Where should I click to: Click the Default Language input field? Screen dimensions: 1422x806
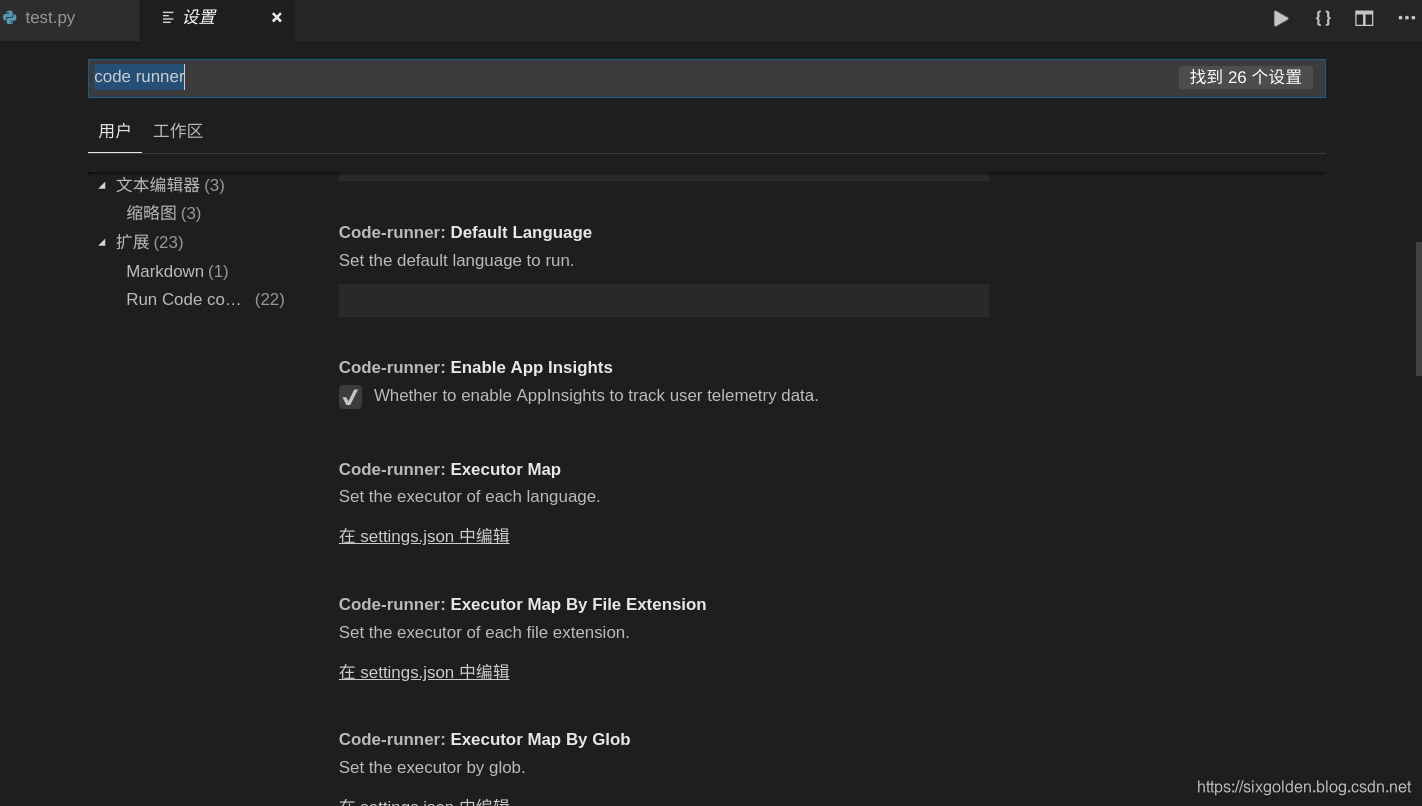point(664,300)
